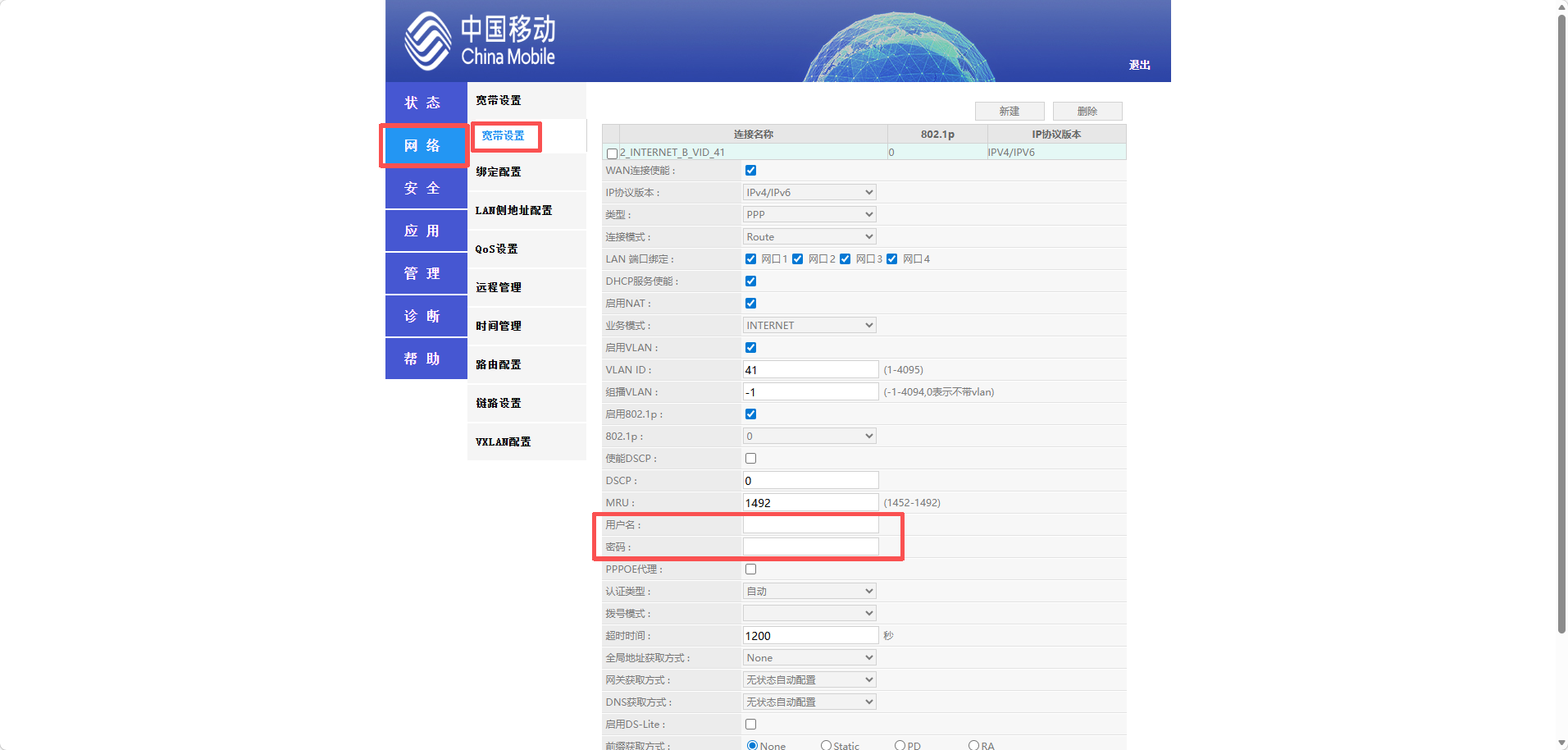Toggle the WAN连接使能 checkbox

tap(750, 171)
